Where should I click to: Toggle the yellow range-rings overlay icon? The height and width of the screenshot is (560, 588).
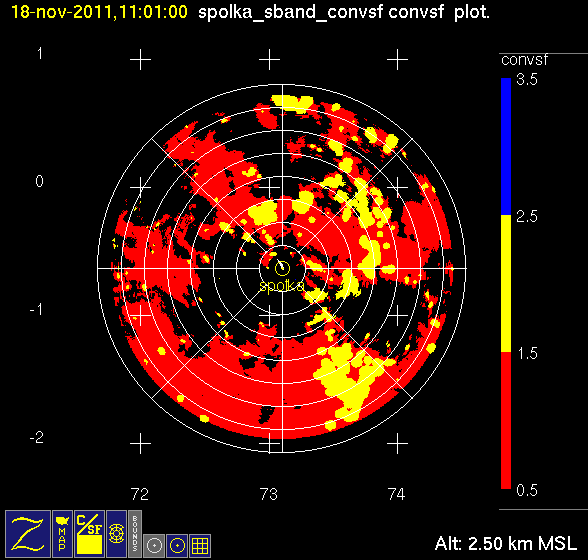tap(116, 534)
